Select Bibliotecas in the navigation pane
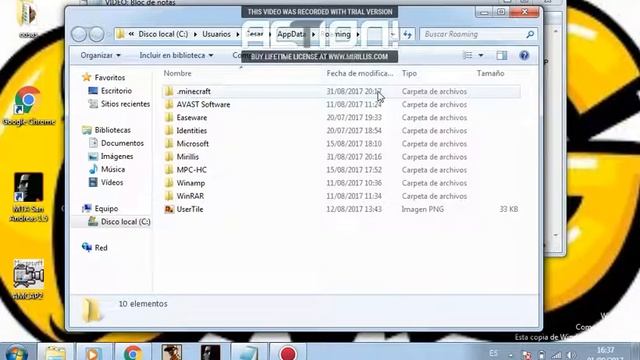This screenshot has width=640, height=360. coord(113,130)
